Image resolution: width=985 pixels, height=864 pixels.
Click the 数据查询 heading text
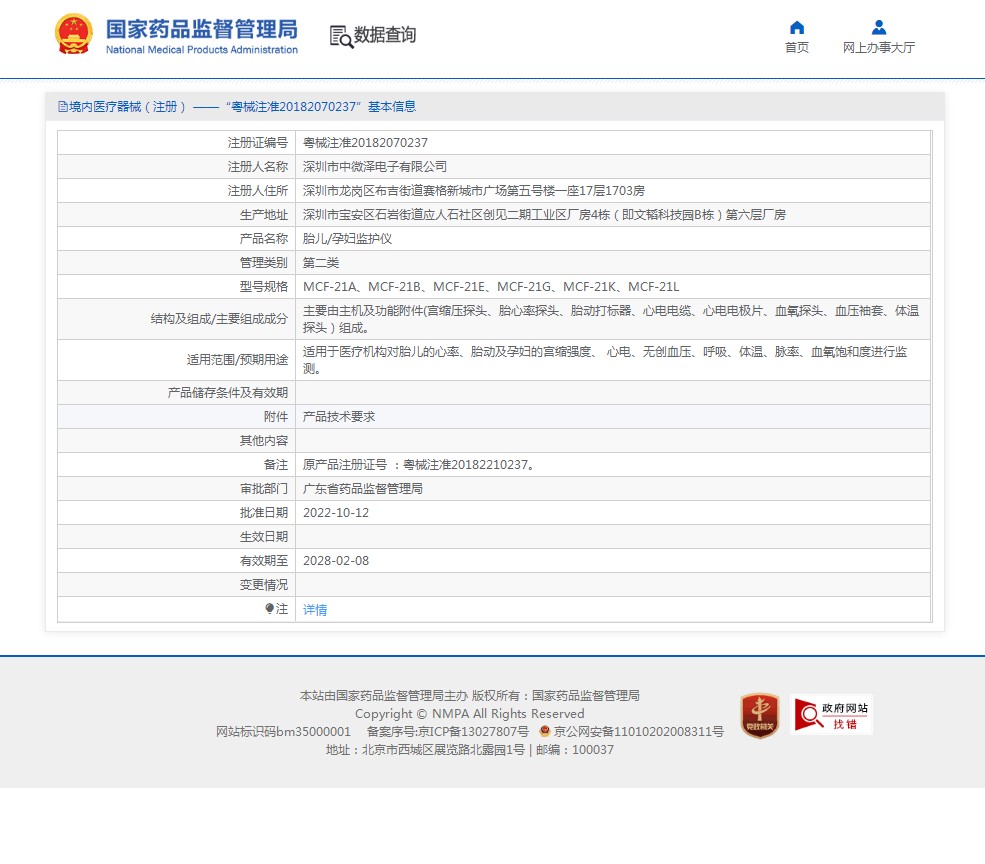385,35
